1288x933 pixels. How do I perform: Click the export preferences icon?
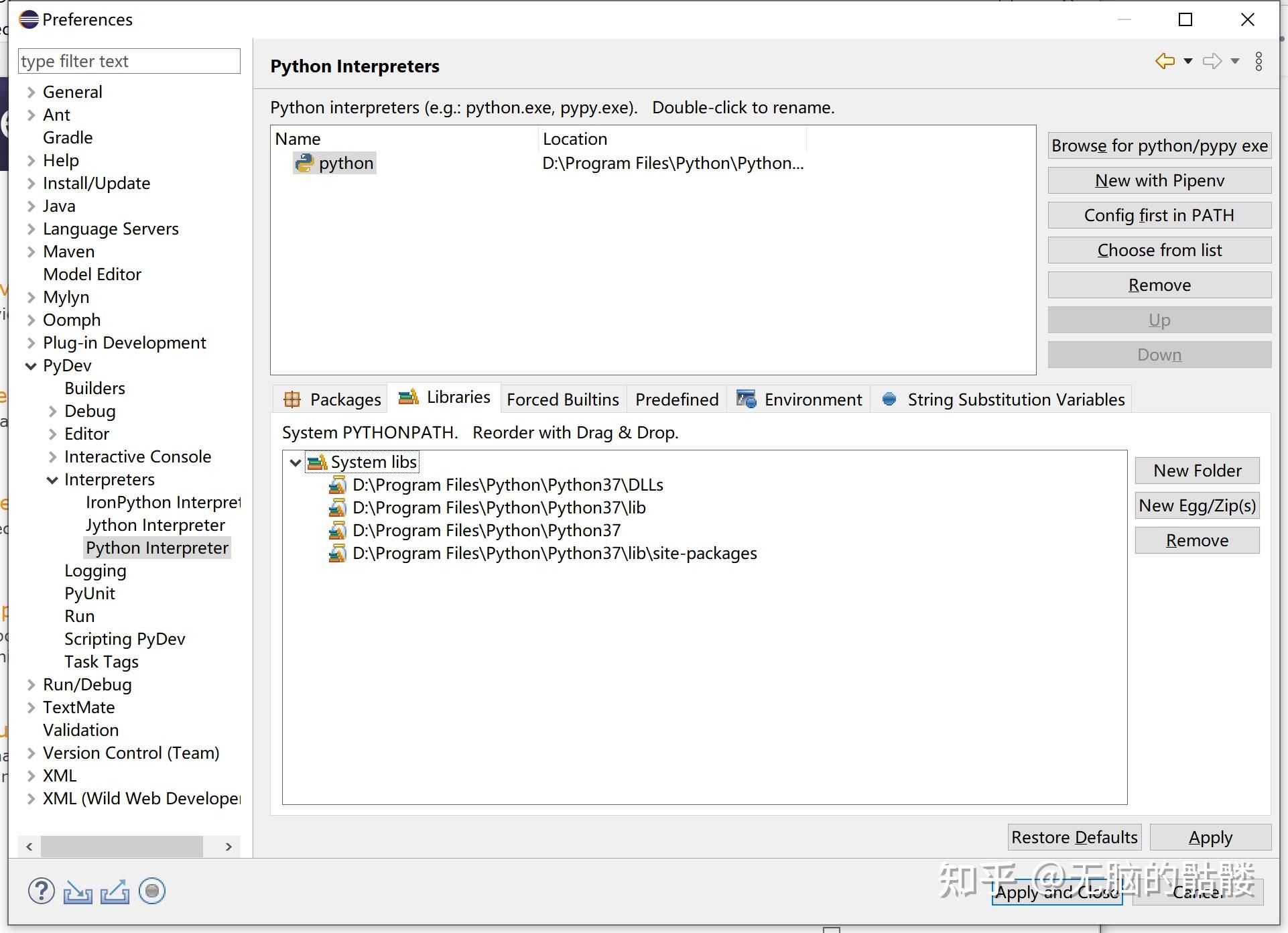pyautogui.click(x=115, y=891)
